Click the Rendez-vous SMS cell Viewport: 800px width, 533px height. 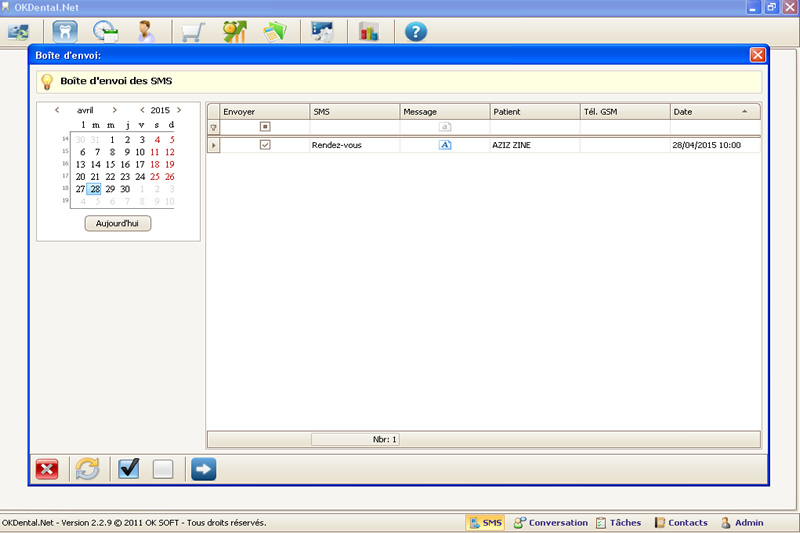click(355, 145)
